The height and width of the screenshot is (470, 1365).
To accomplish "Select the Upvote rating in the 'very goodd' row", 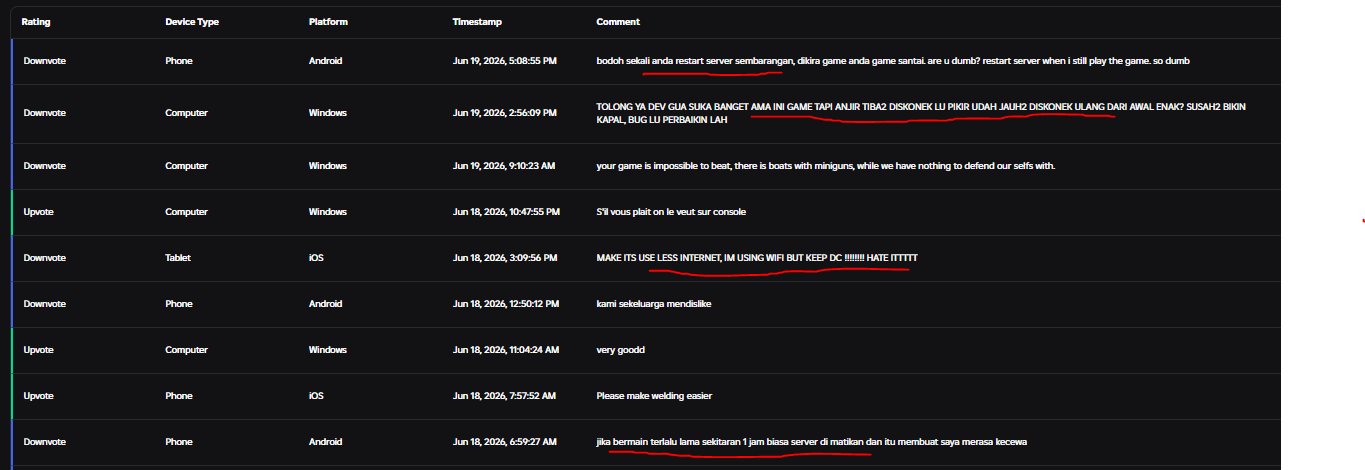I will [39, 350].
